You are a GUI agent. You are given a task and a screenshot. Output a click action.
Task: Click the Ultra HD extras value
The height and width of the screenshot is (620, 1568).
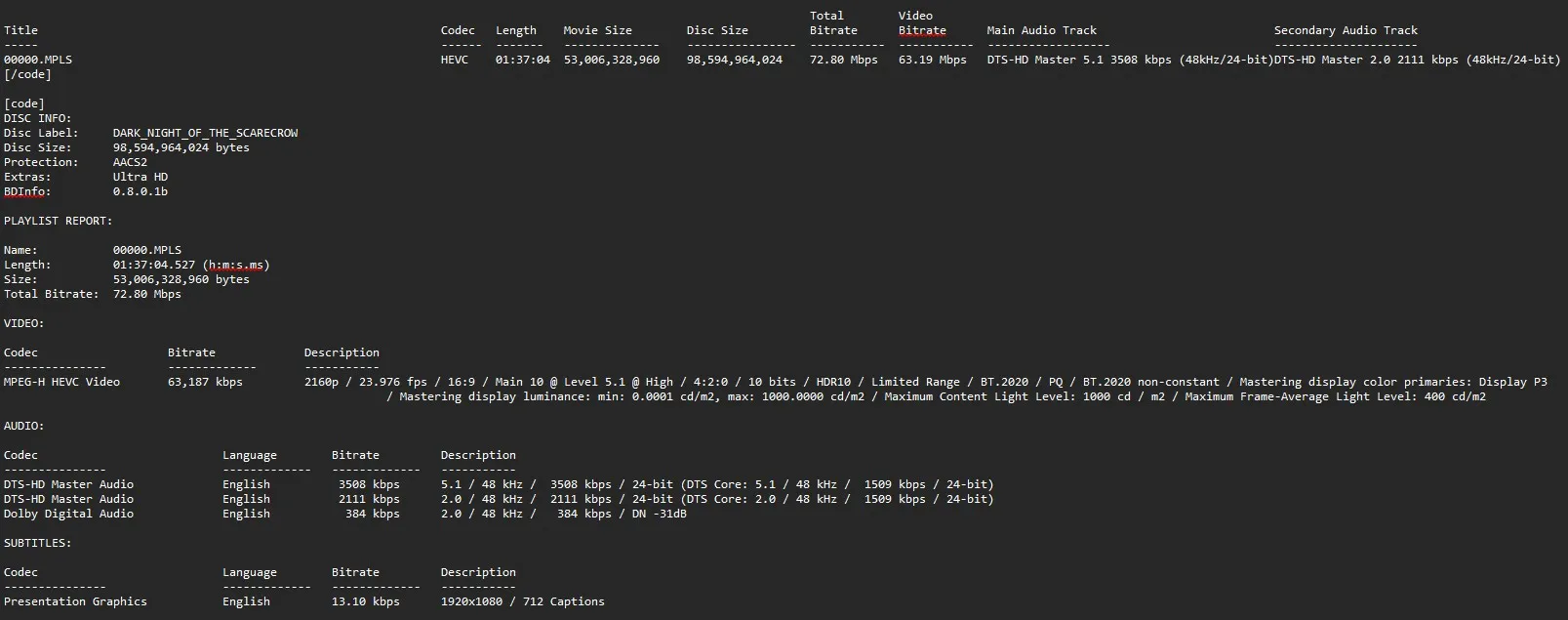[141, 177]
